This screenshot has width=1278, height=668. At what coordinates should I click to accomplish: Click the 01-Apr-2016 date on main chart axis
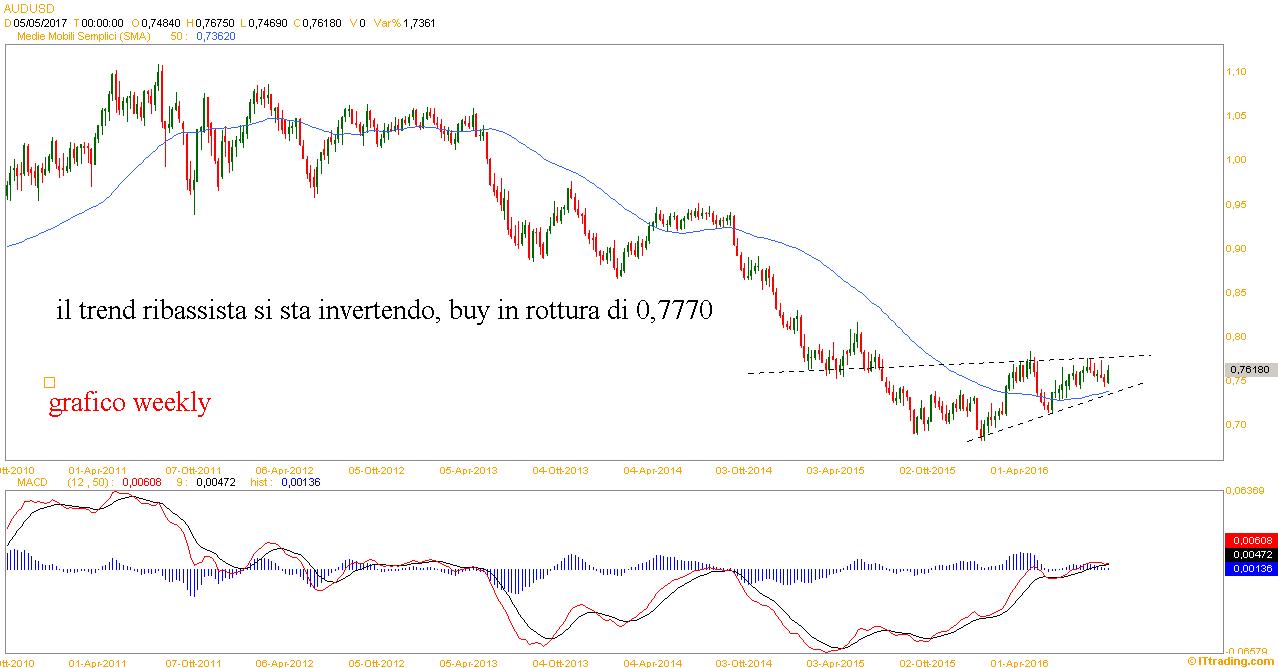click(1018, 469)
